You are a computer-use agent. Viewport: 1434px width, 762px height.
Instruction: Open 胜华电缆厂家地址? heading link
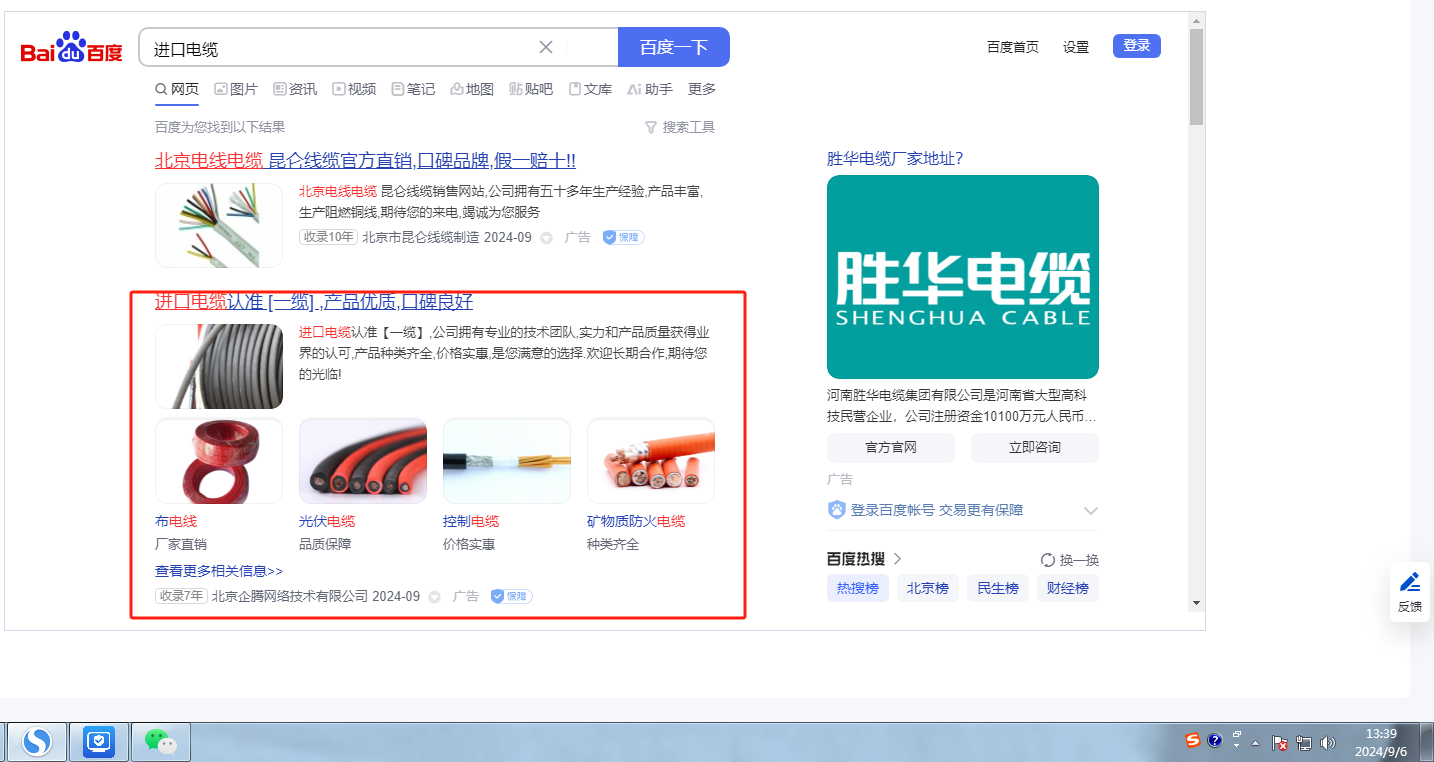coord(895,159)
